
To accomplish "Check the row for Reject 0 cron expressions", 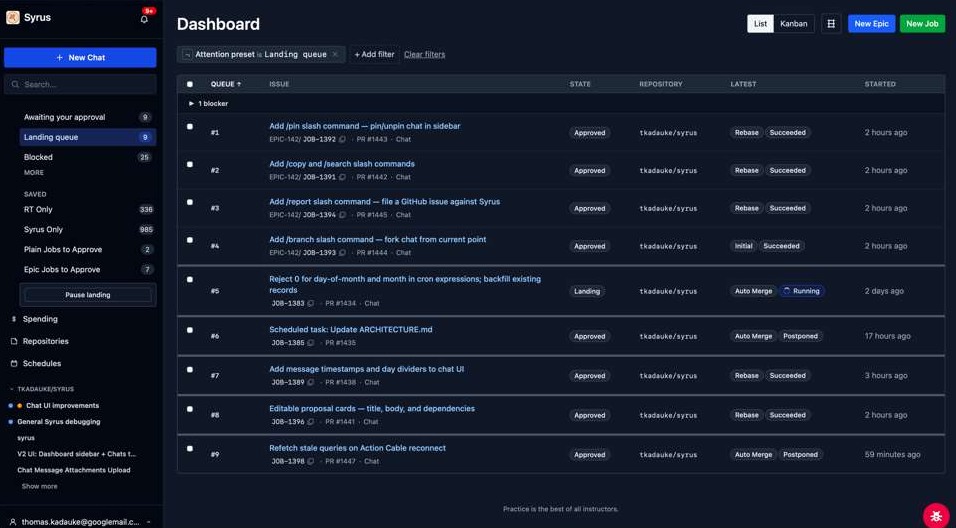I will pos(190,280).
